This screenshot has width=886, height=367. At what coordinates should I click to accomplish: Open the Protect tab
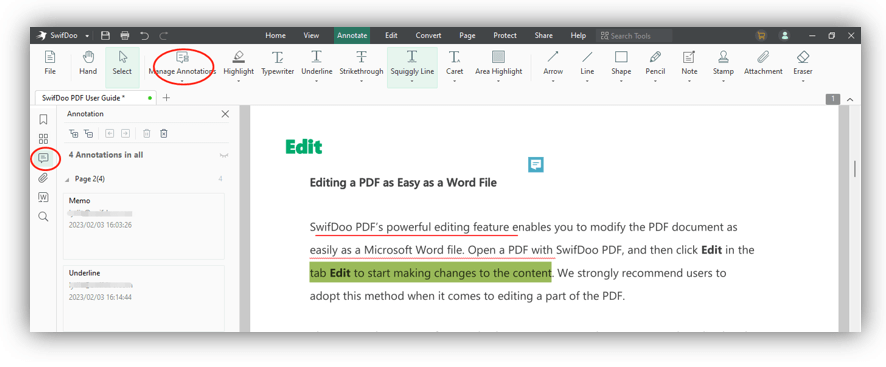point(505,36)
